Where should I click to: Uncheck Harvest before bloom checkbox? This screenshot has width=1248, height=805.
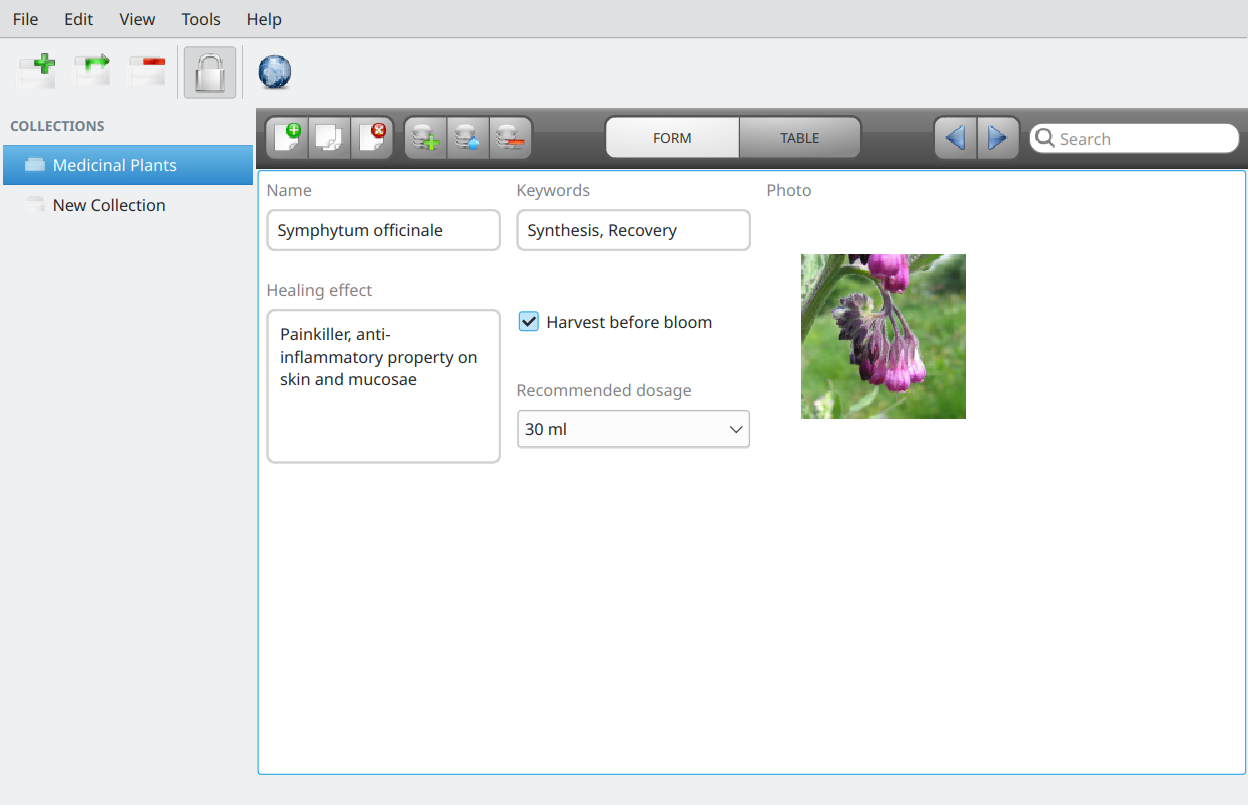coord(529,322)
